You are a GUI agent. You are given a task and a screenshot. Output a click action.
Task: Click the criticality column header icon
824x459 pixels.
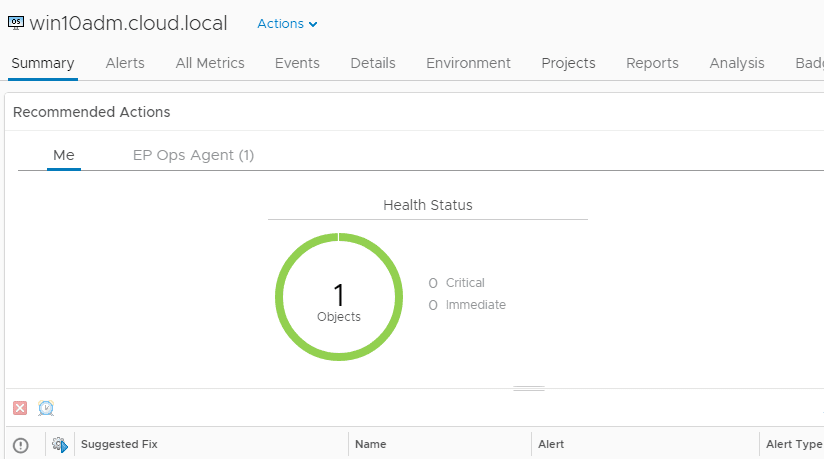point(20,445)
